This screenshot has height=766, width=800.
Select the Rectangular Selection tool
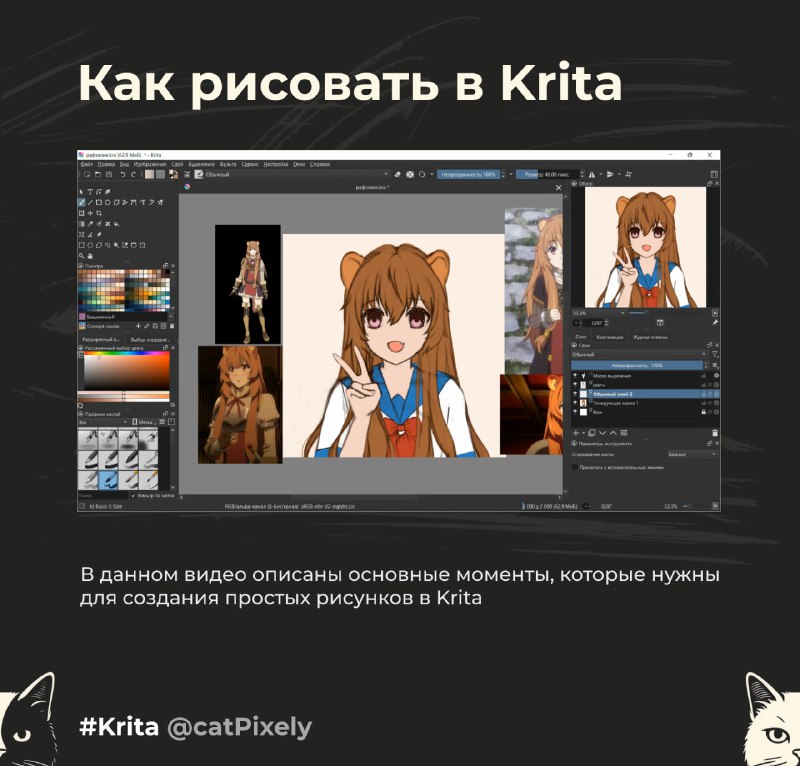pos(82,245)
